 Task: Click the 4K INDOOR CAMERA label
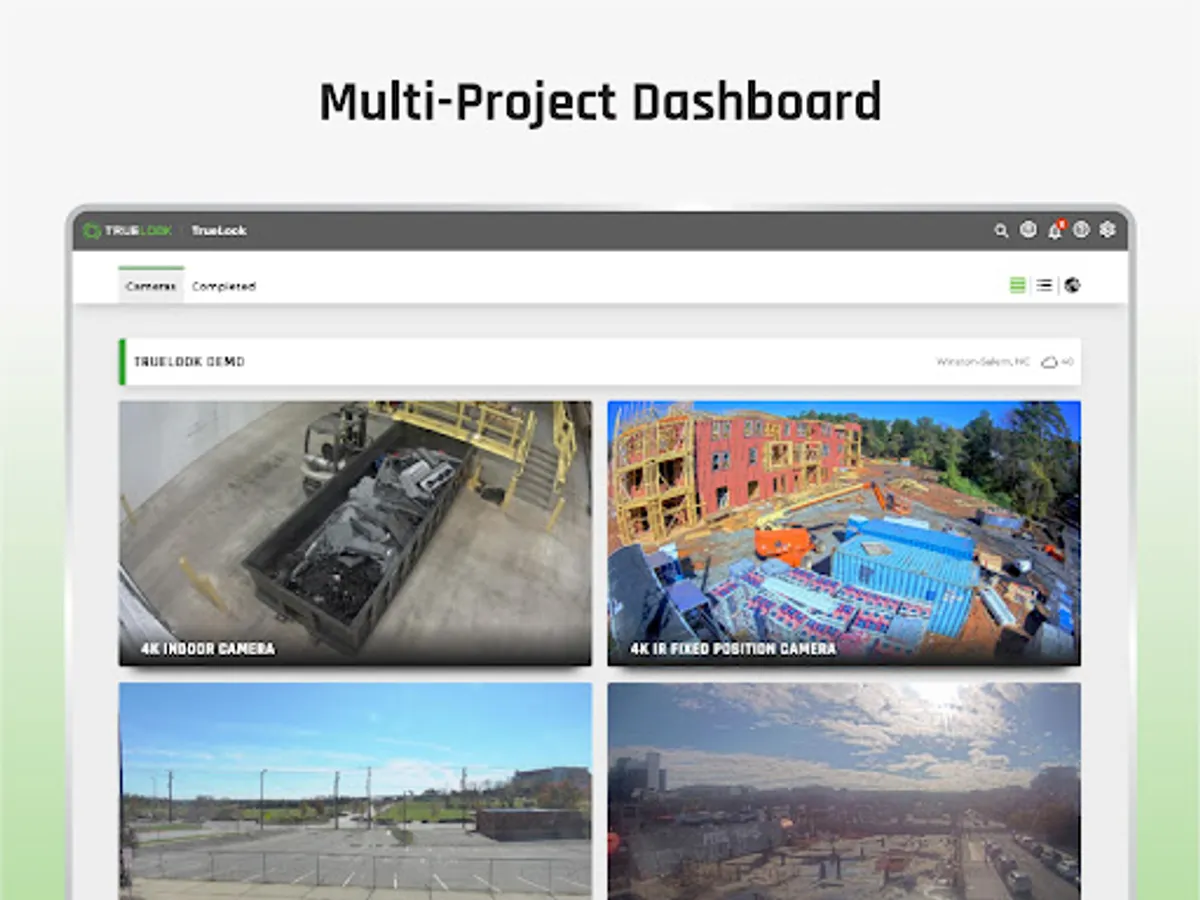tap(207, 649)
